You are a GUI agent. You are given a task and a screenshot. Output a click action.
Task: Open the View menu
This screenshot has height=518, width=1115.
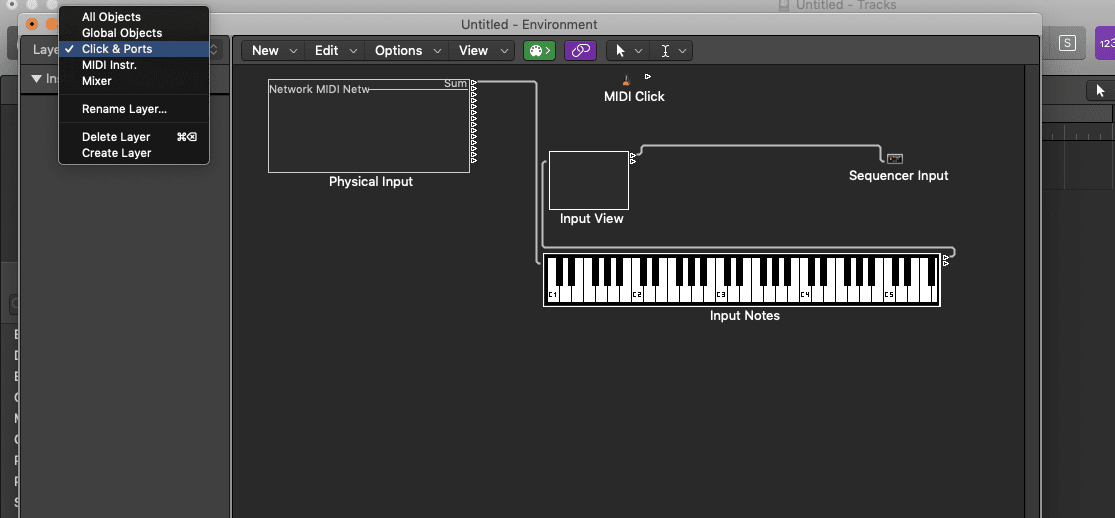[482, 50]
